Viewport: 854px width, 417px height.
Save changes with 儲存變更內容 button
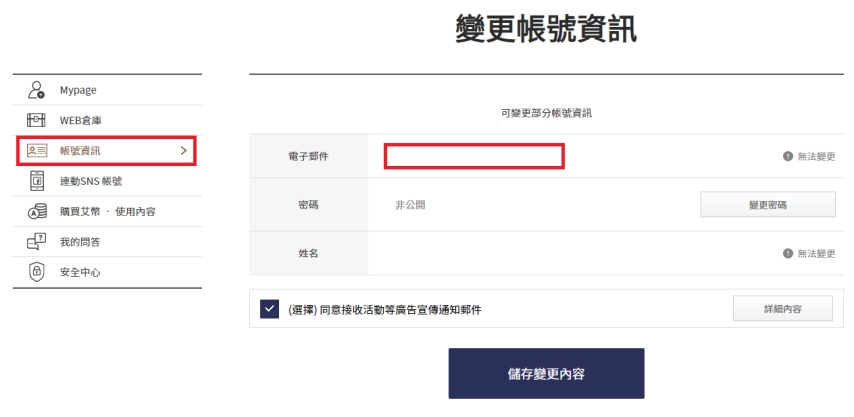click(546, 374)
